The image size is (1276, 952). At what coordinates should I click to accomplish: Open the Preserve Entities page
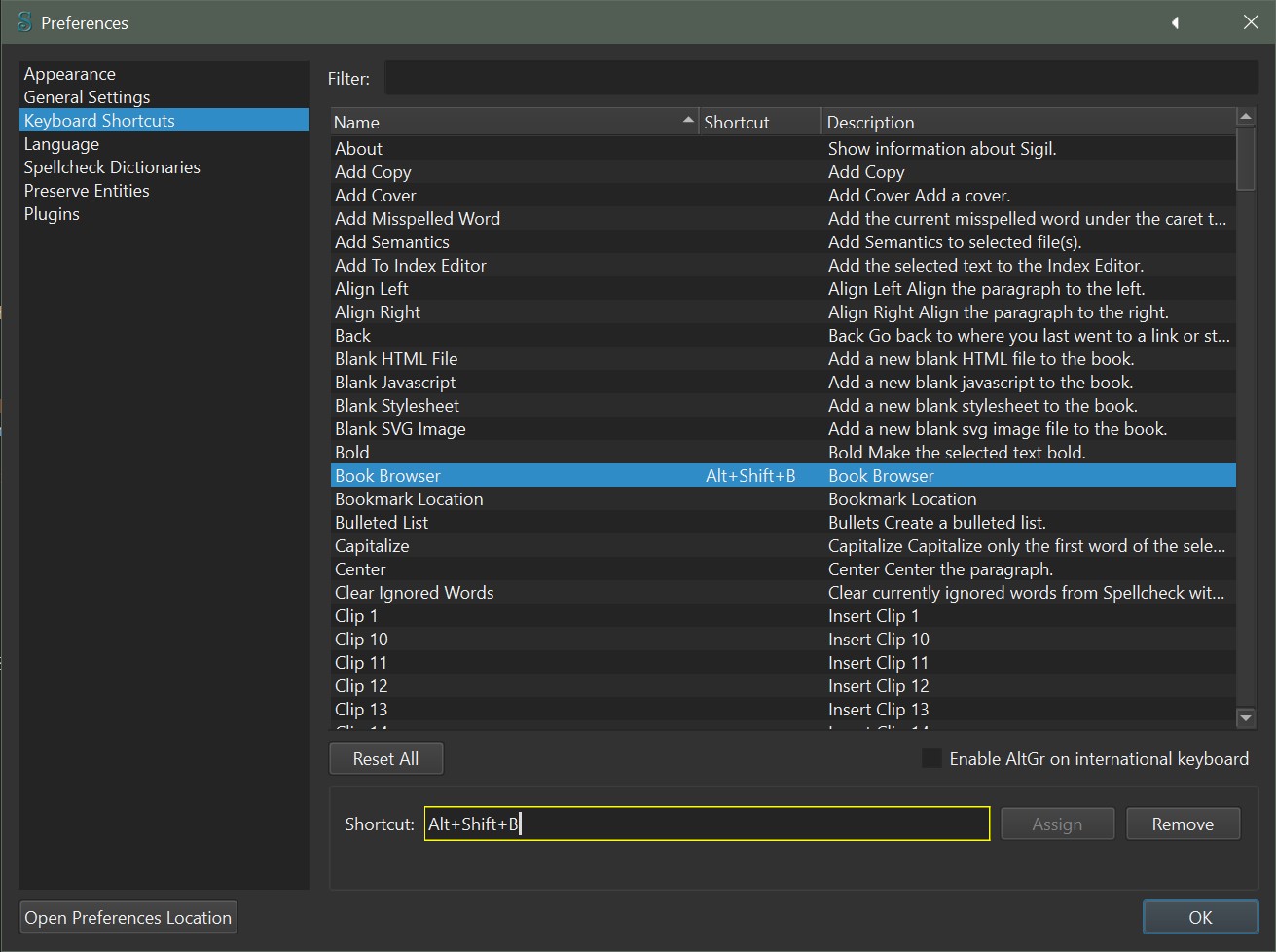point(164,191)
